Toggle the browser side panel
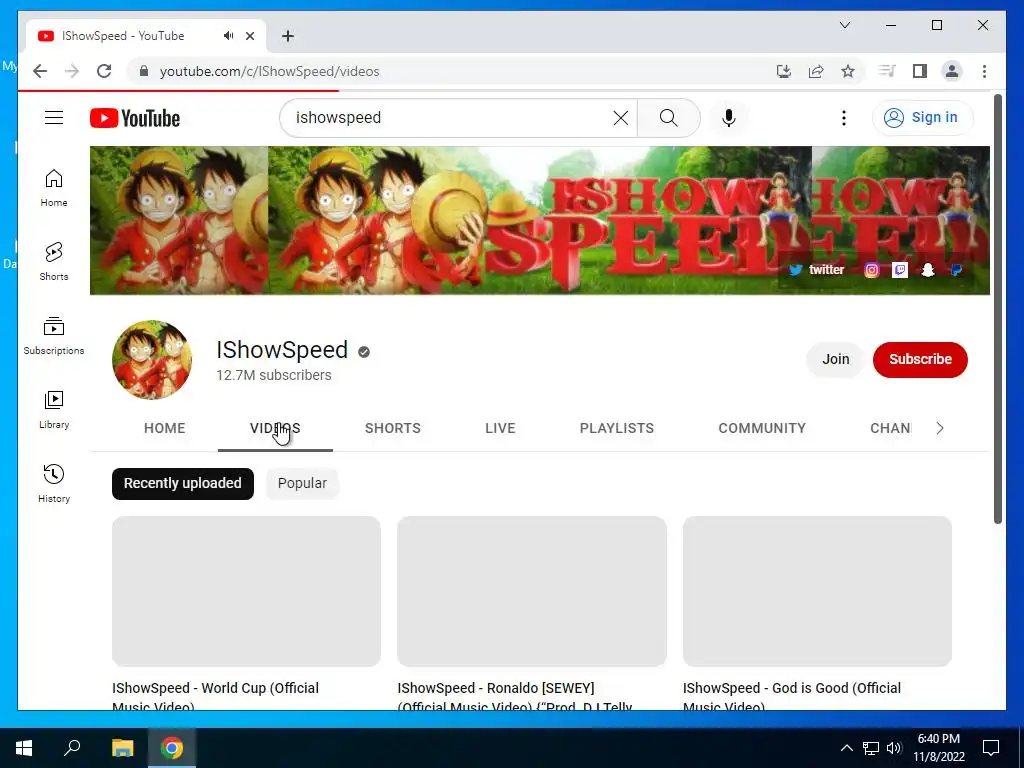This screenshot has width=1024, height=768. [x=920, y=71]
